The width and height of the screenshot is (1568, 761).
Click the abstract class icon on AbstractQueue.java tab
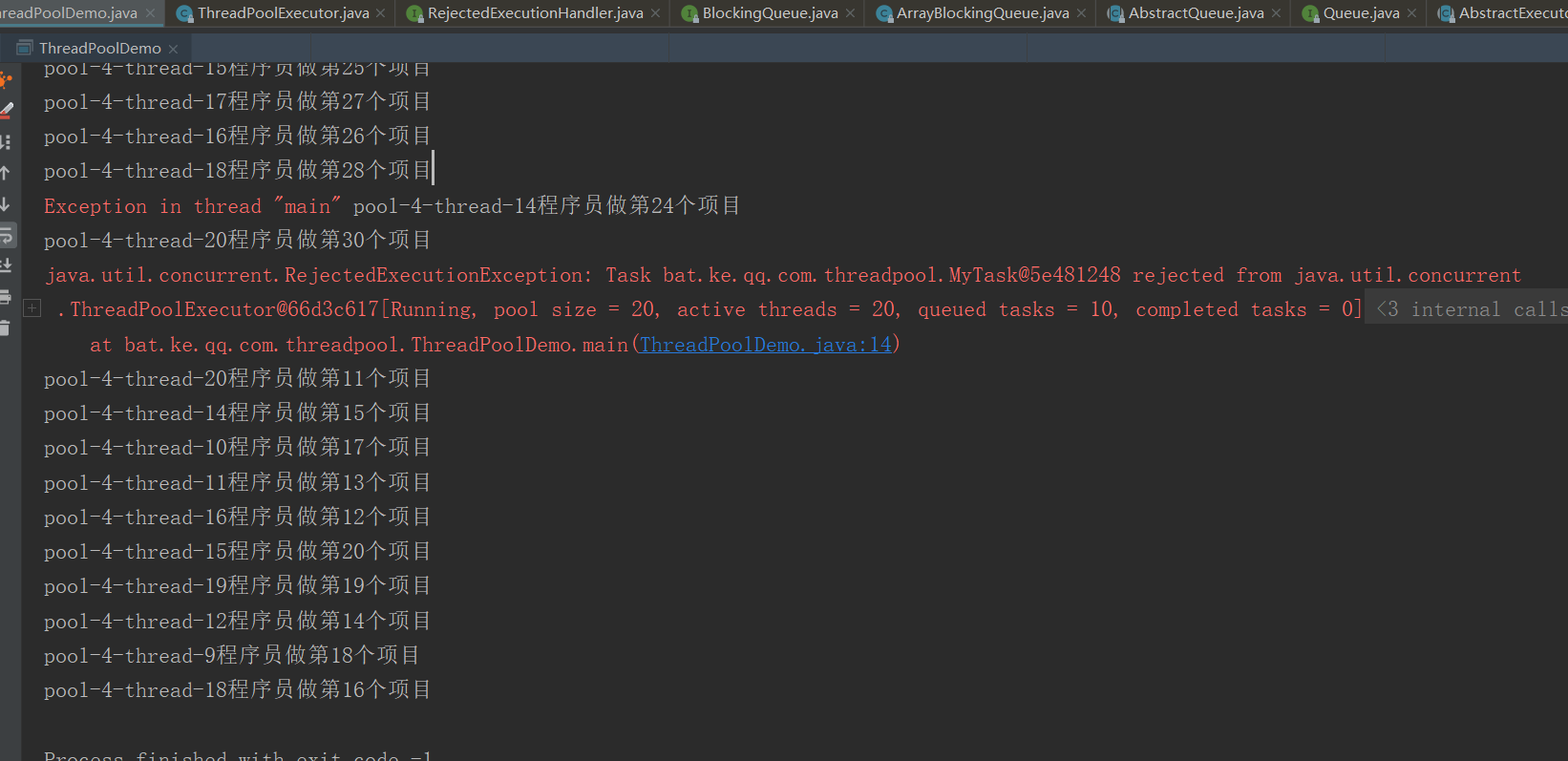click(1115, 13)
